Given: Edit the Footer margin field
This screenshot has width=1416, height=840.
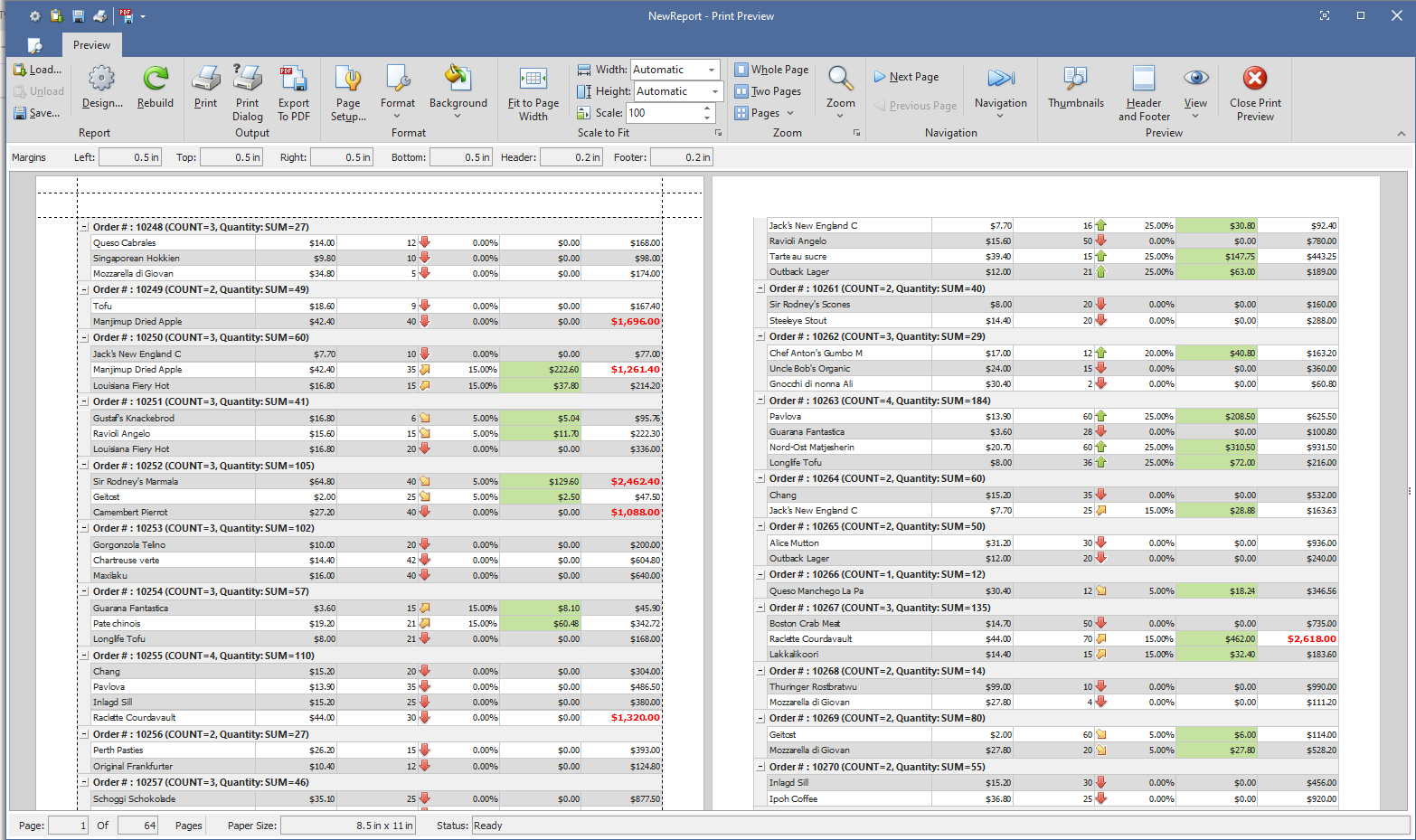Looking at the screenshot, I should [682, 157].
